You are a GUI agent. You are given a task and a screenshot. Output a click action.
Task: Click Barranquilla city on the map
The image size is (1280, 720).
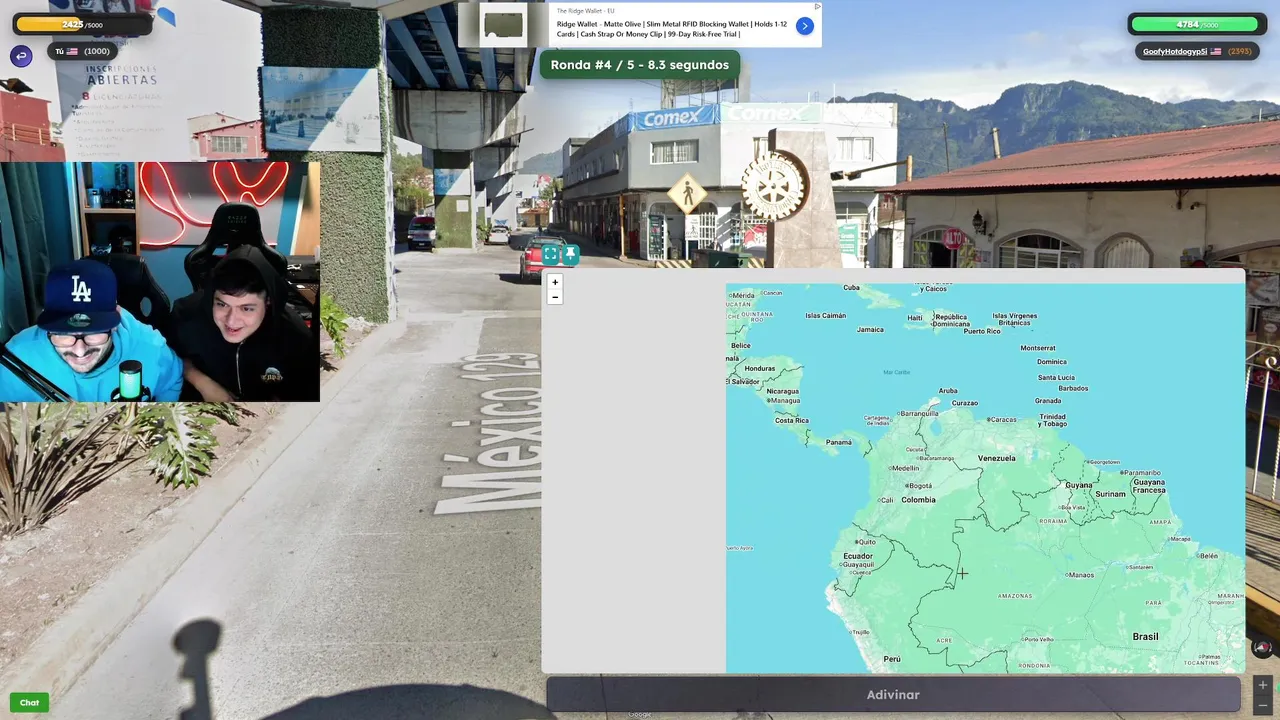tap(919, 413)
